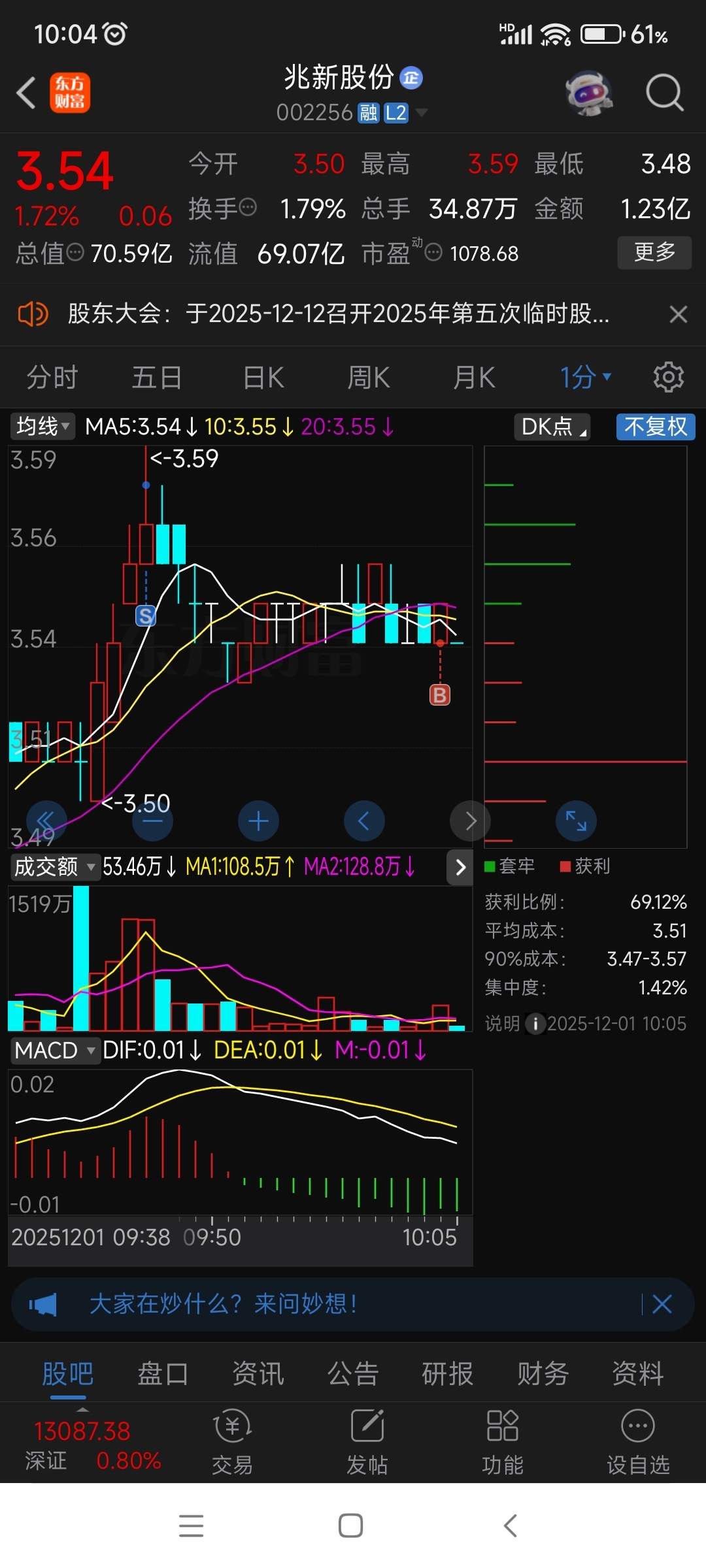This screenshot has width=706, height=1568.
Task: Tap the 套牢 green legend swatch
Action: (489, 866)
